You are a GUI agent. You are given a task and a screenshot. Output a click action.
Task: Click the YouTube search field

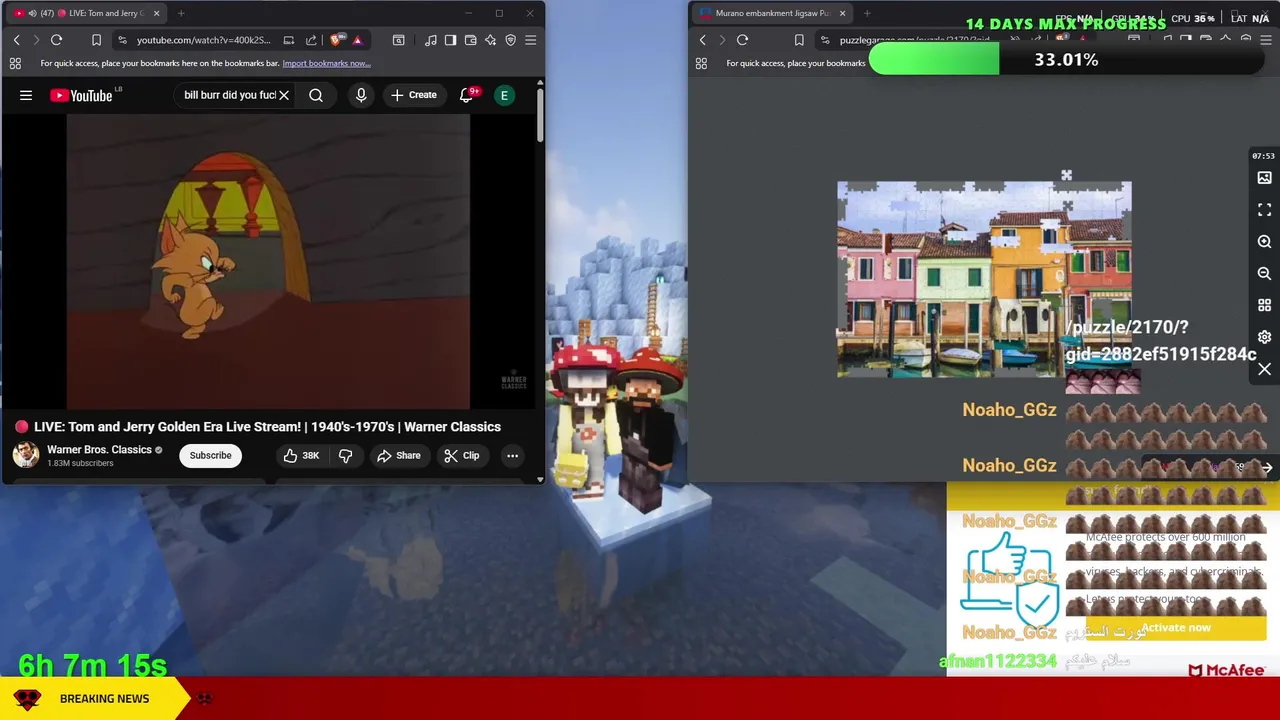coord(229,95)
